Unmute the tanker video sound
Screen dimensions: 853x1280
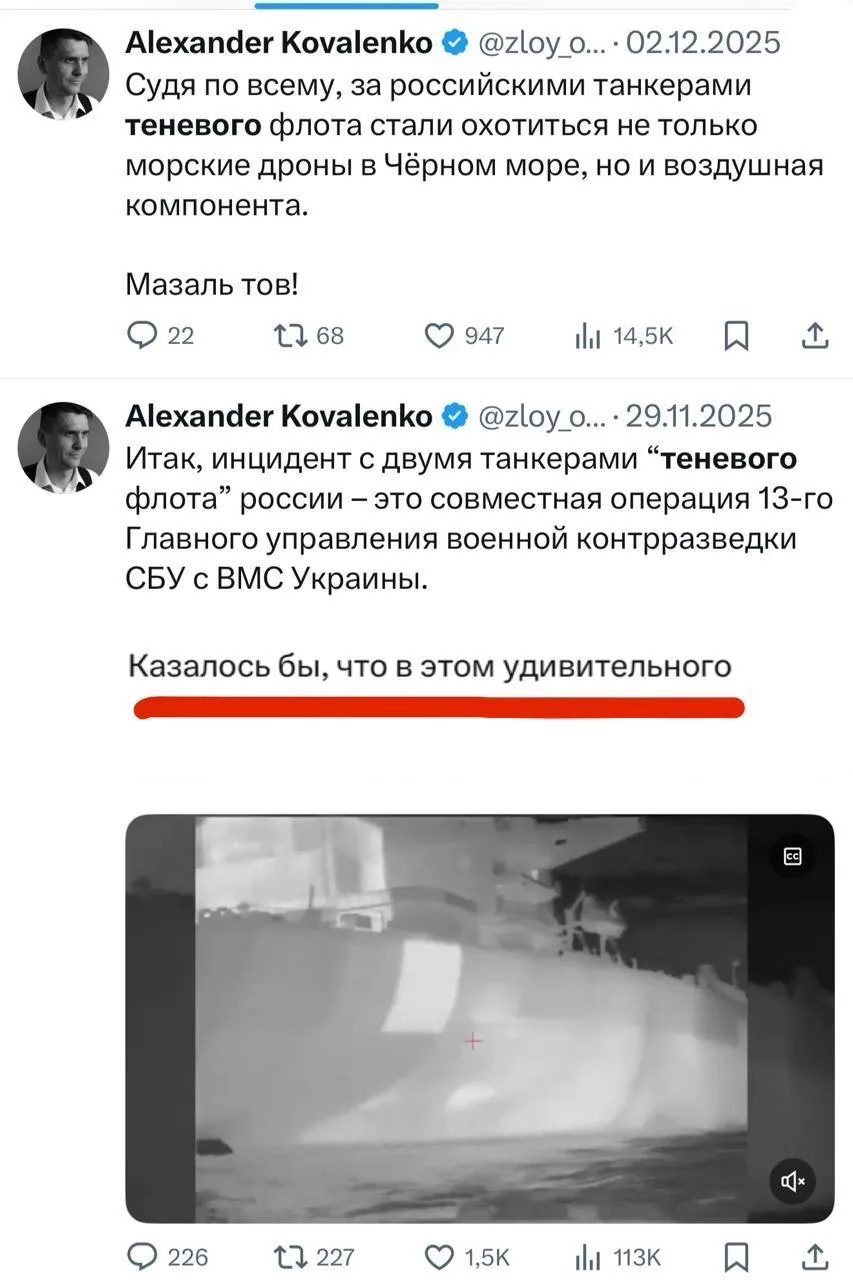(793, 1182)
